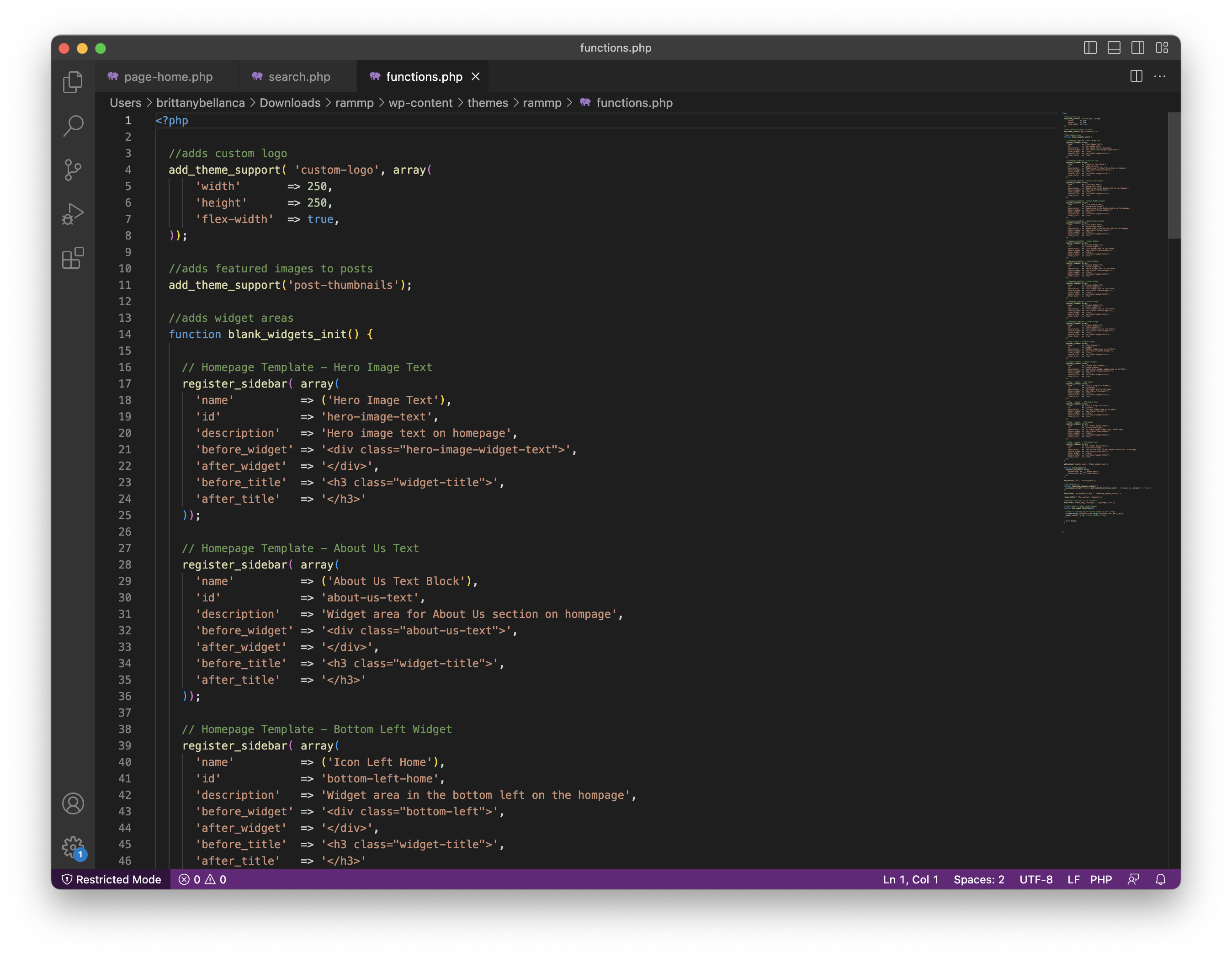Open the Run and Debug view
The height and width of the screenshot is (957, 1232).
tap(73, 214)
